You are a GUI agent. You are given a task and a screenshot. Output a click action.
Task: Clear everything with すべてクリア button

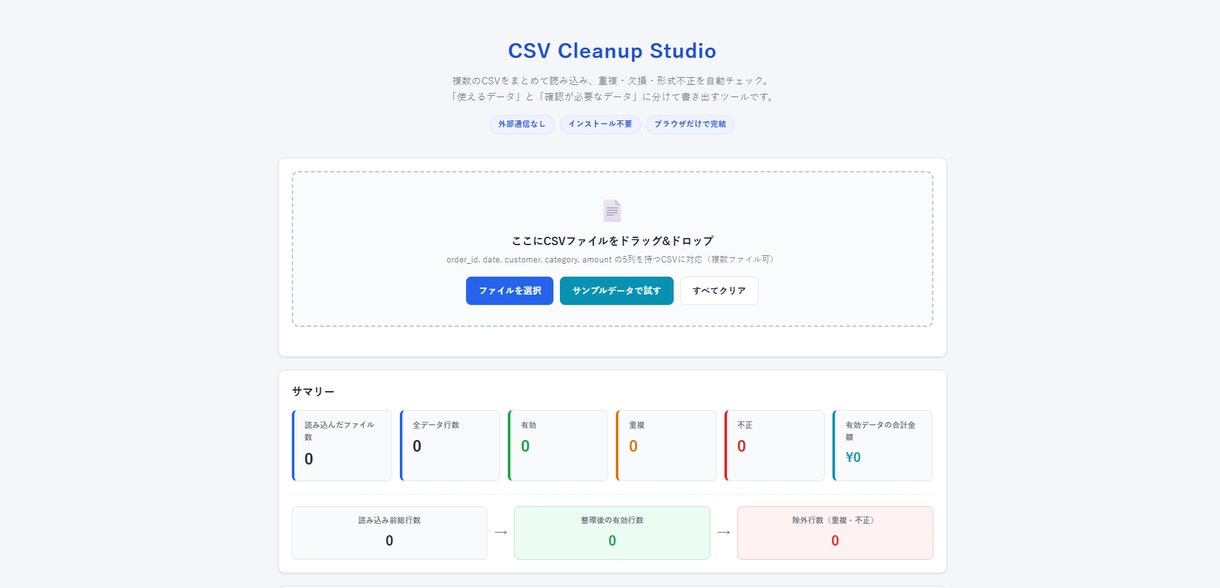click(x=719, y=291)
